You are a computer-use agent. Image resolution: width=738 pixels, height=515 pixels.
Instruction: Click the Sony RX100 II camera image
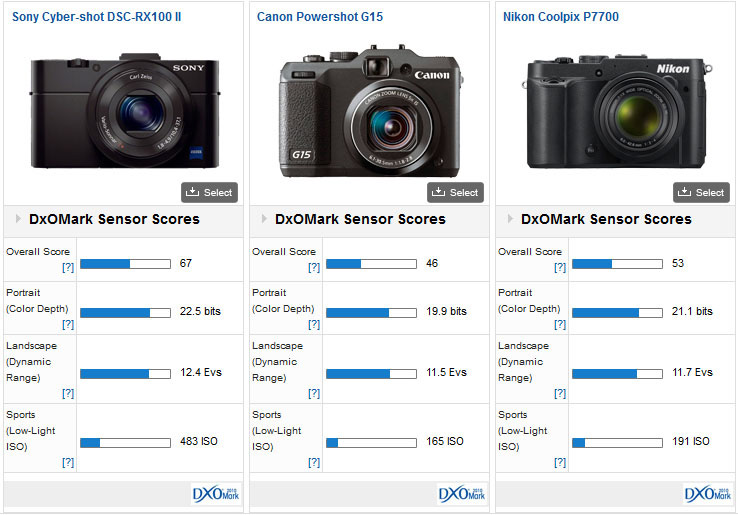click(x=125, y=111)
